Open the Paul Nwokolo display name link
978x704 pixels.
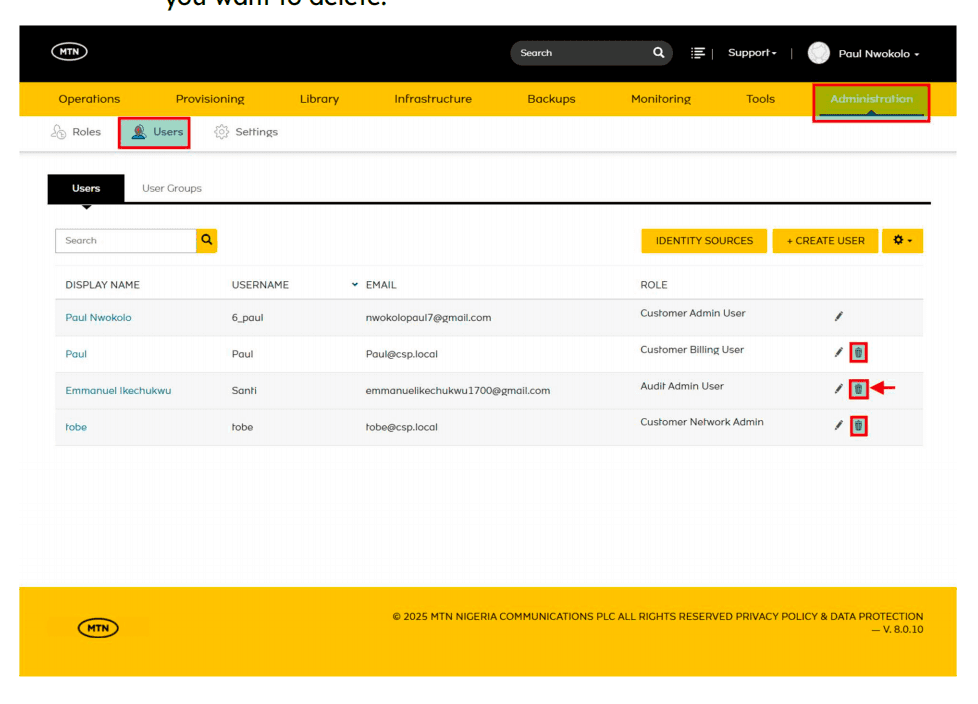[99, 317]
